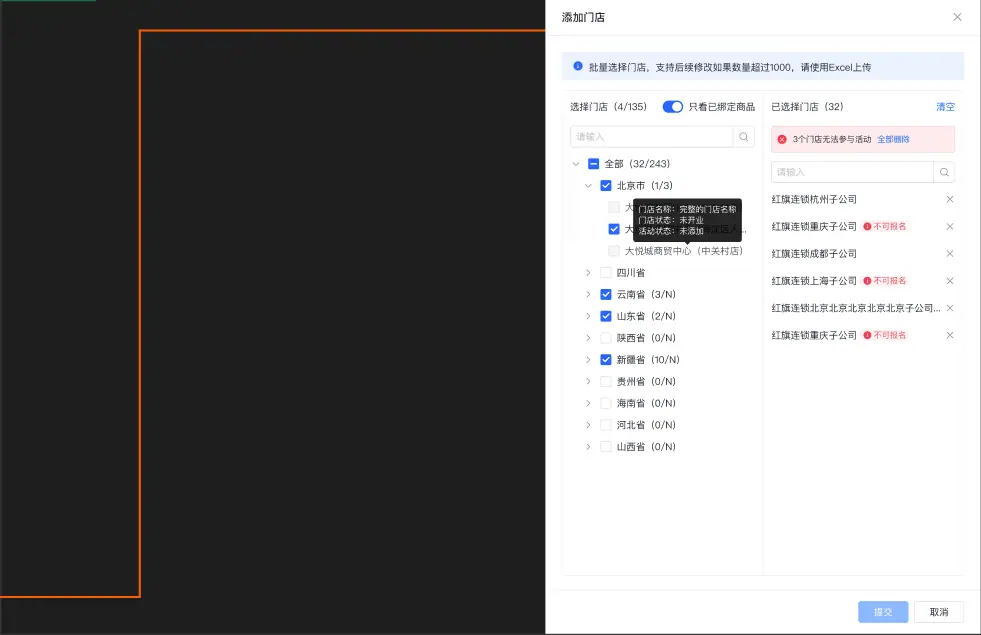Expand the 新疆省 node

pos(588,360)
